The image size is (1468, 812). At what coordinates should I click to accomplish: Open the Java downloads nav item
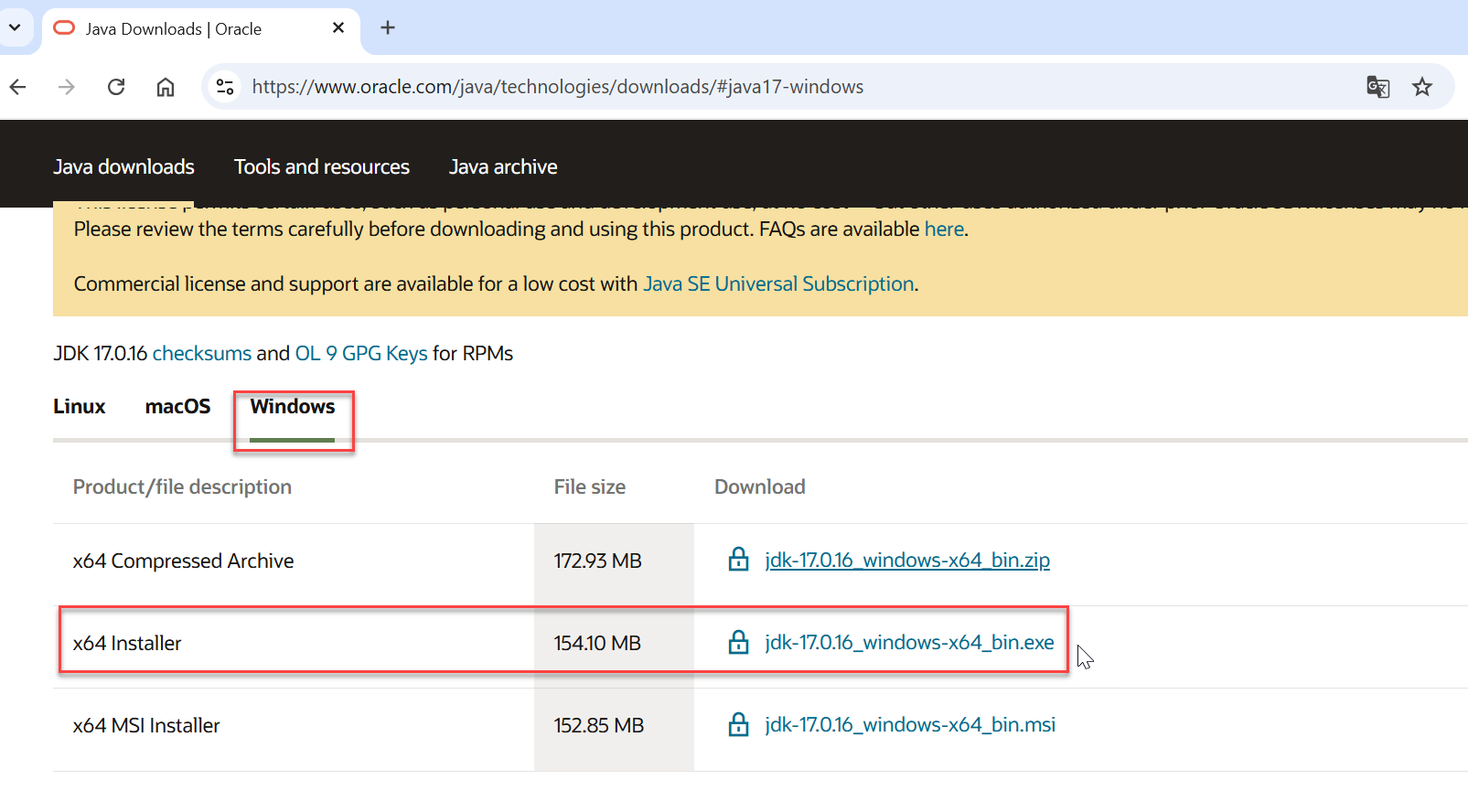click(123, 166)
